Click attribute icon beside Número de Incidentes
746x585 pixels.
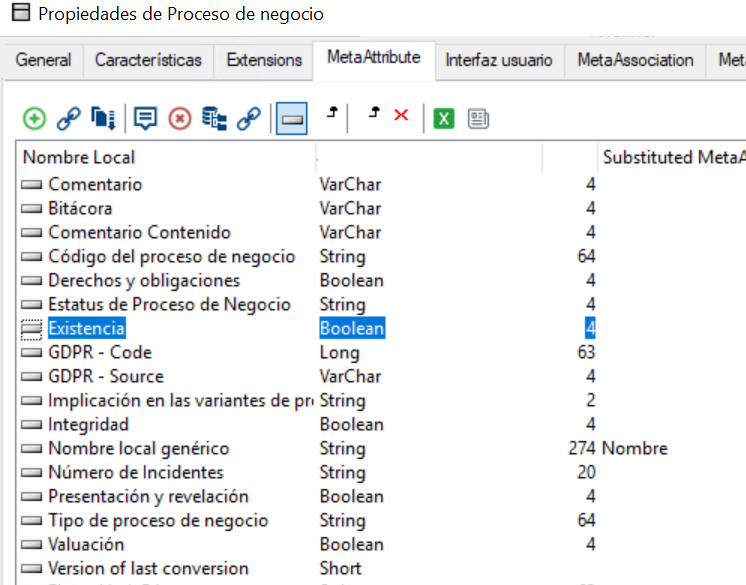(x=31, y=472)
